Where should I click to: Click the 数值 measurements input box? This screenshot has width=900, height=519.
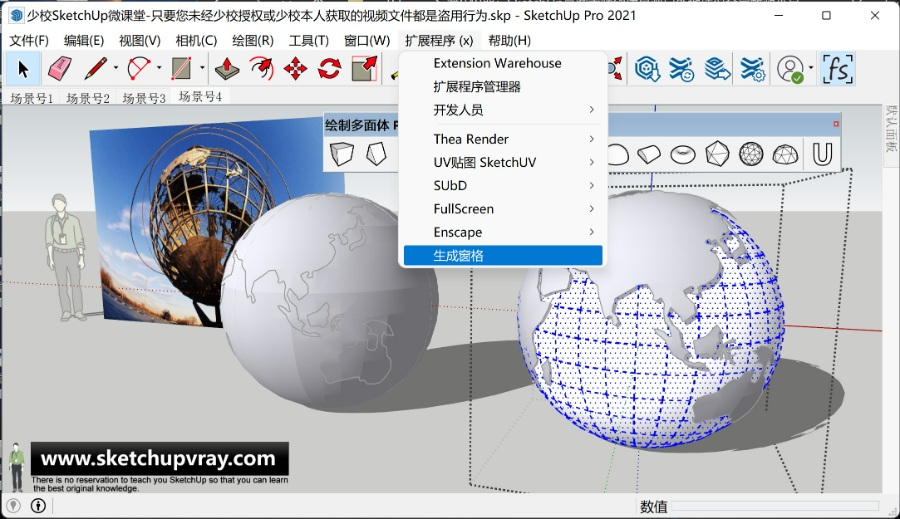pyautogui.click(x=775, y=506)
